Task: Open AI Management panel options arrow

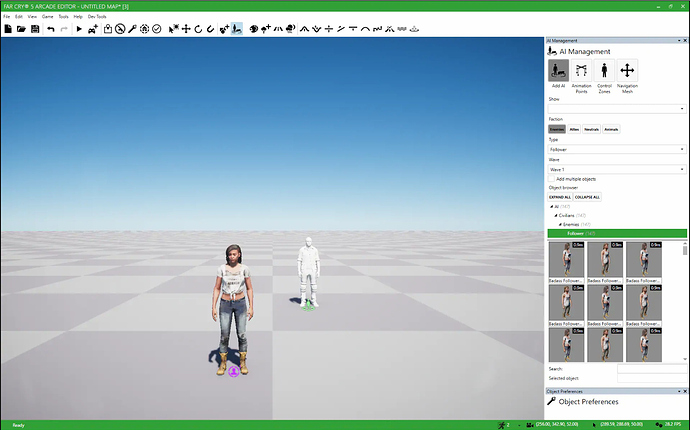Action: (x=679, y=40)
